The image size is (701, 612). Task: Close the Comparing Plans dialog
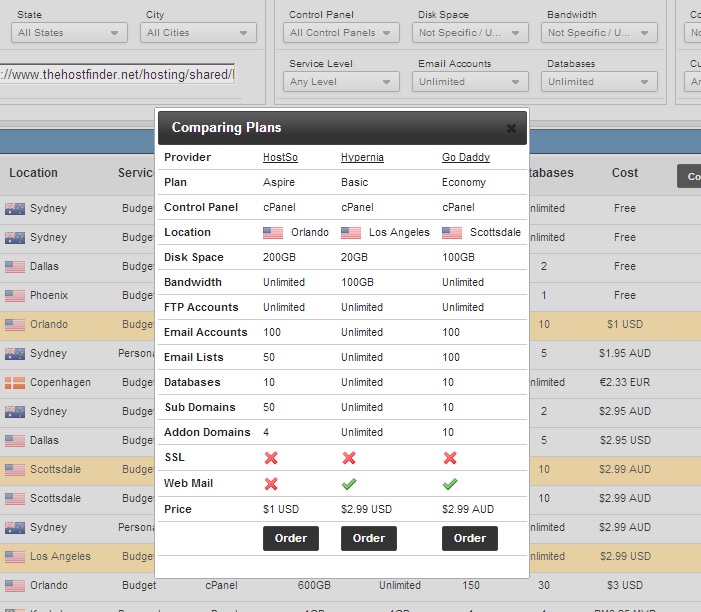coord(511,128)
